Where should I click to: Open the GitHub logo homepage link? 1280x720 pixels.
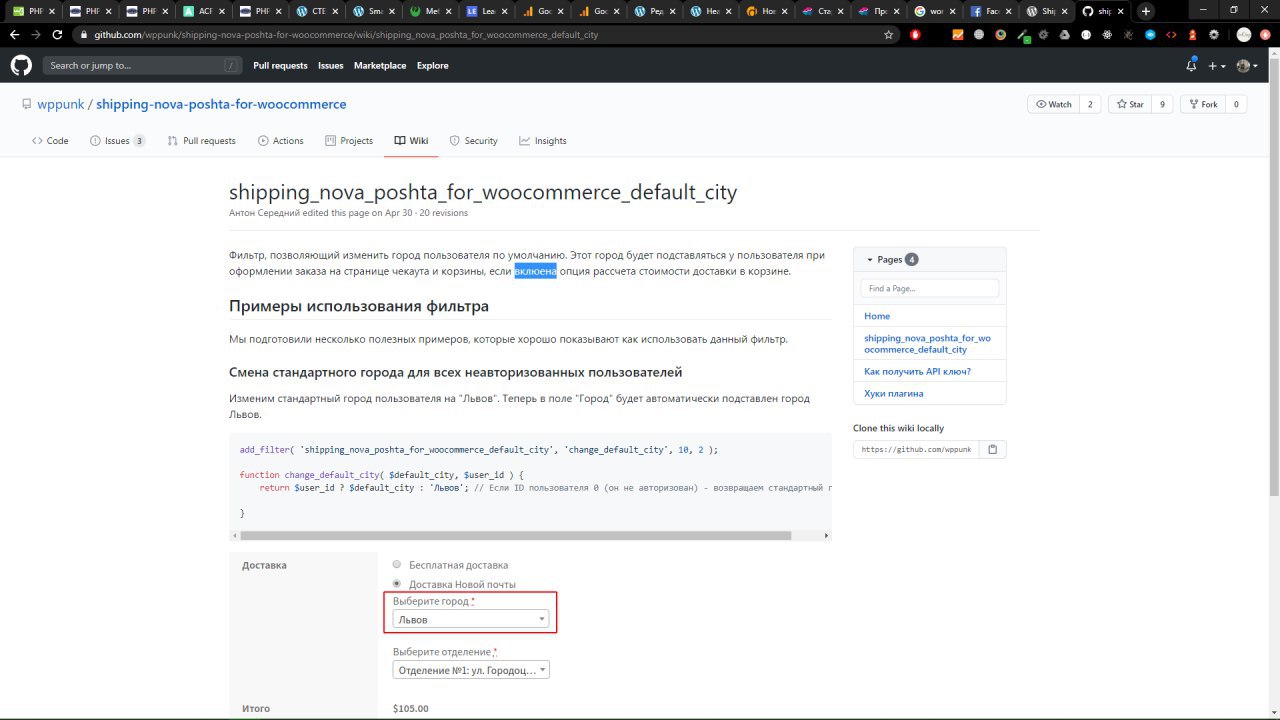(x=21, y=65)
